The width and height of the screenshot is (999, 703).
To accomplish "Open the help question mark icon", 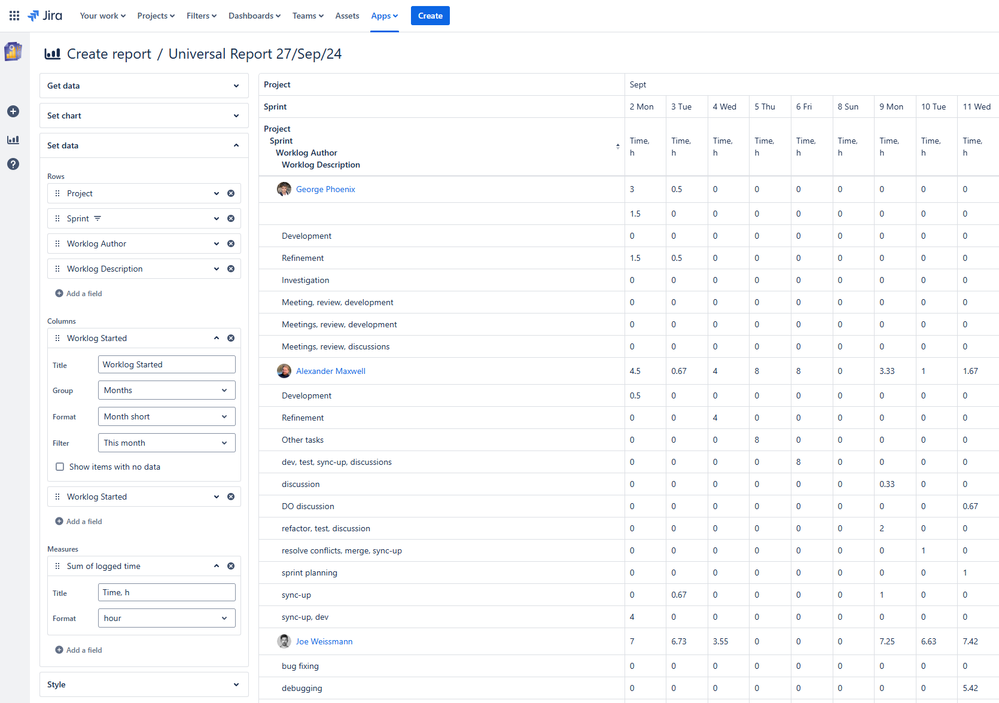I will coord(13,164).
